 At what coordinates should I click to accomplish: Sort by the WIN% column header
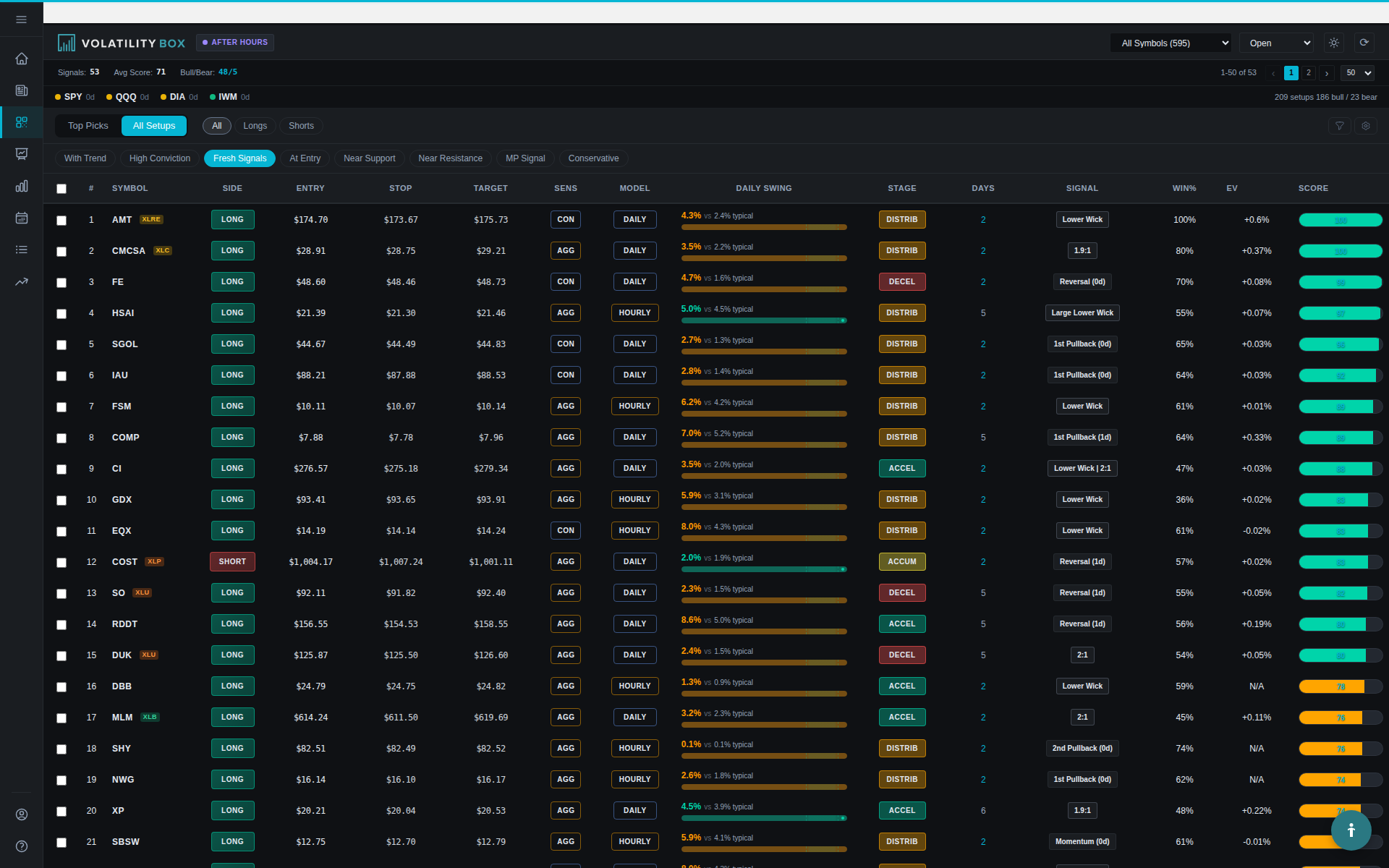[x=1184, y=188]
